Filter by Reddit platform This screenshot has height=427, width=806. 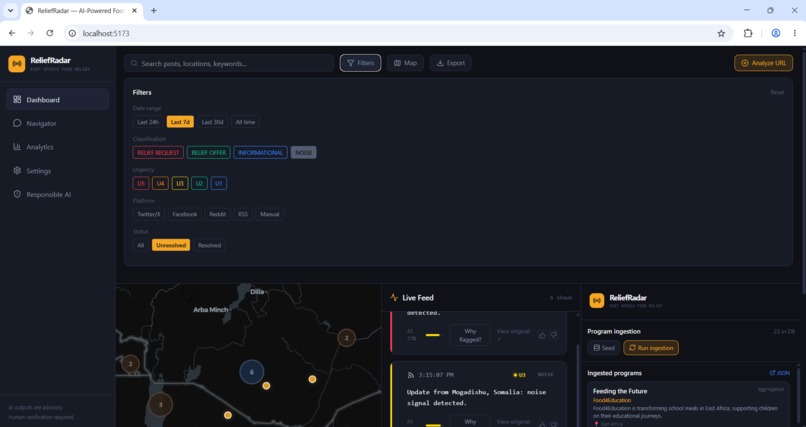point(217,214)
